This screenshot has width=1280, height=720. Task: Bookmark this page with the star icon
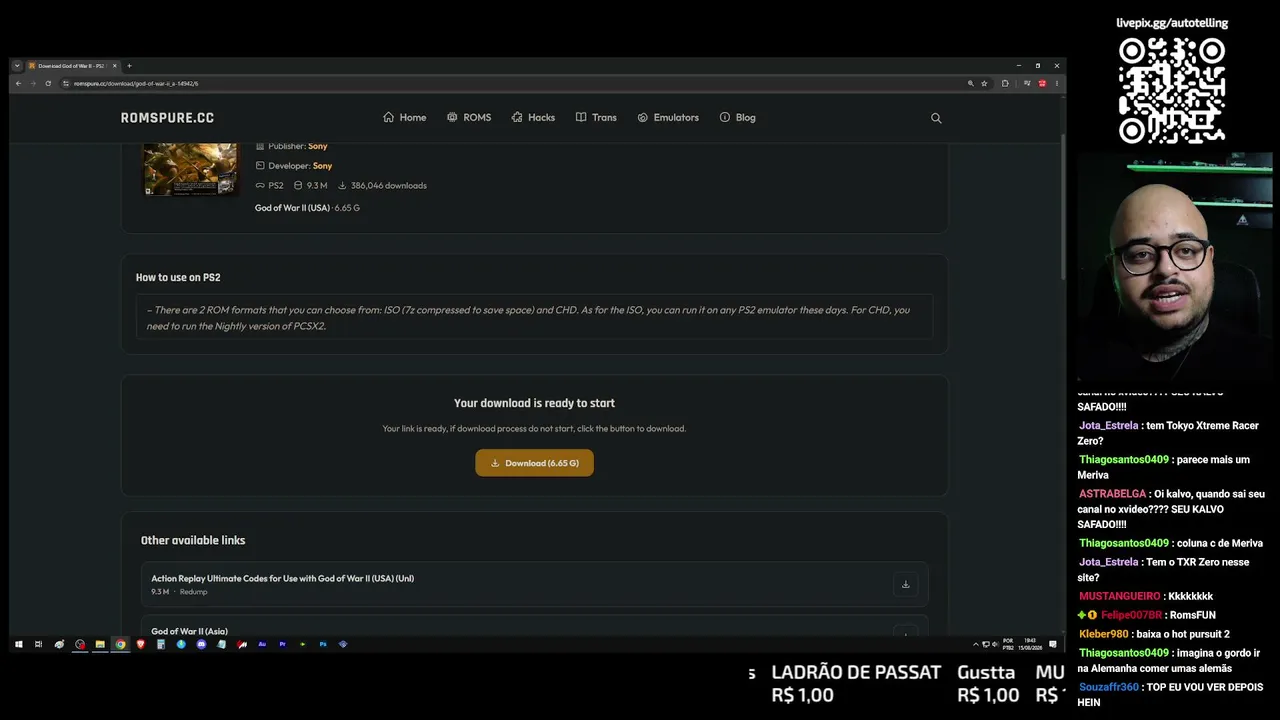tap(984, 83)
